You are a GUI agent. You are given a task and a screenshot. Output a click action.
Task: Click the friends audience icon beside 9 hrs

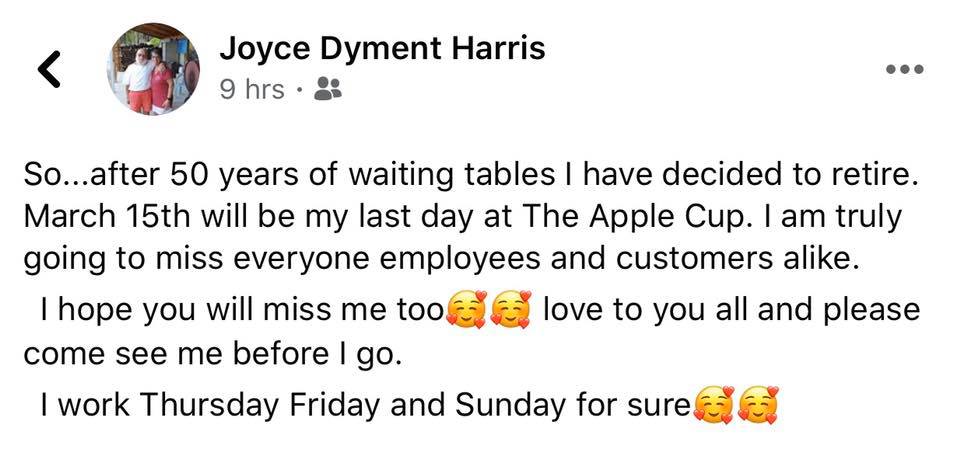click(328, 90)
